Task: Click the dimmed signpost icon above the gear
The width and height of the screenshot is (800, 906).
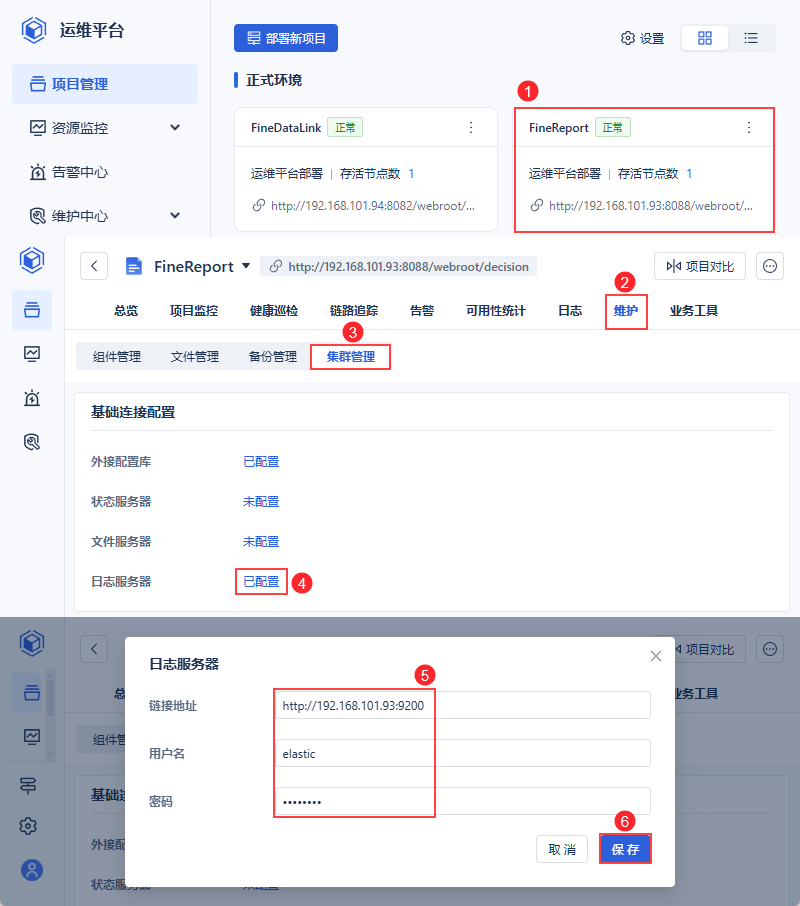Action: (28, 785)
